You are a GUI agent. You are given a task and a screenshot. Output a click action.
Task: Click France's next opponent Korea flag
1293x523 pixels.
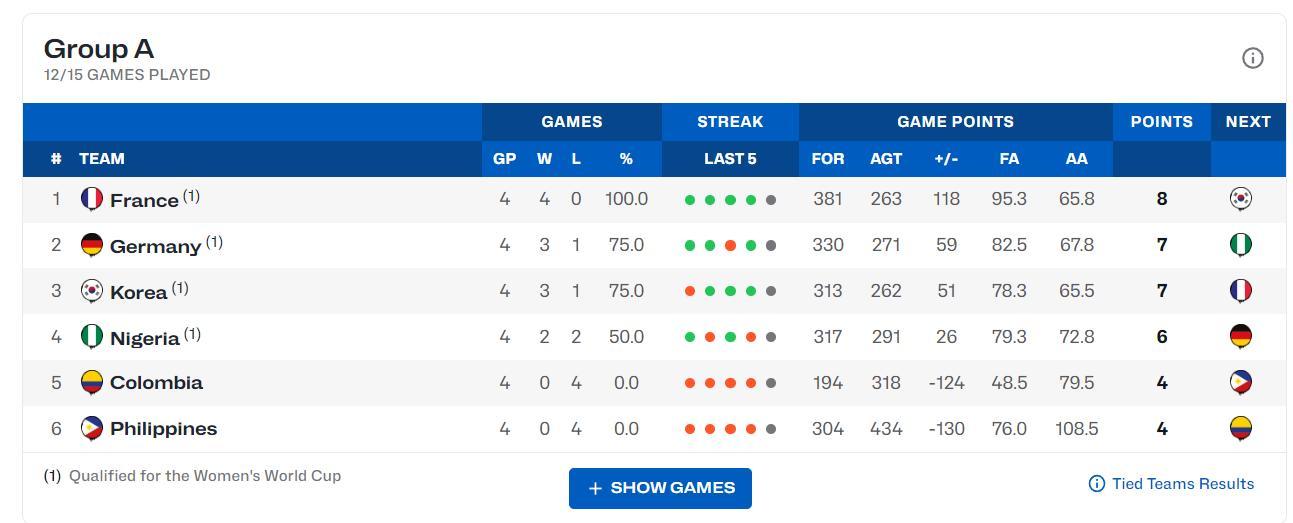coord(1240,199)
